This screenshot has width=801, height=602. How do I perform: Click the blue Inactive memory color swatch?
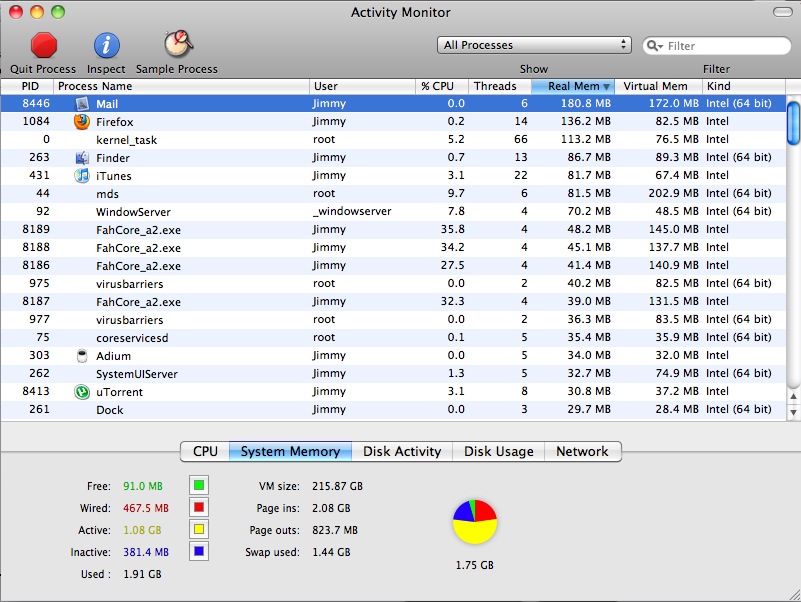tap(199, 551)
